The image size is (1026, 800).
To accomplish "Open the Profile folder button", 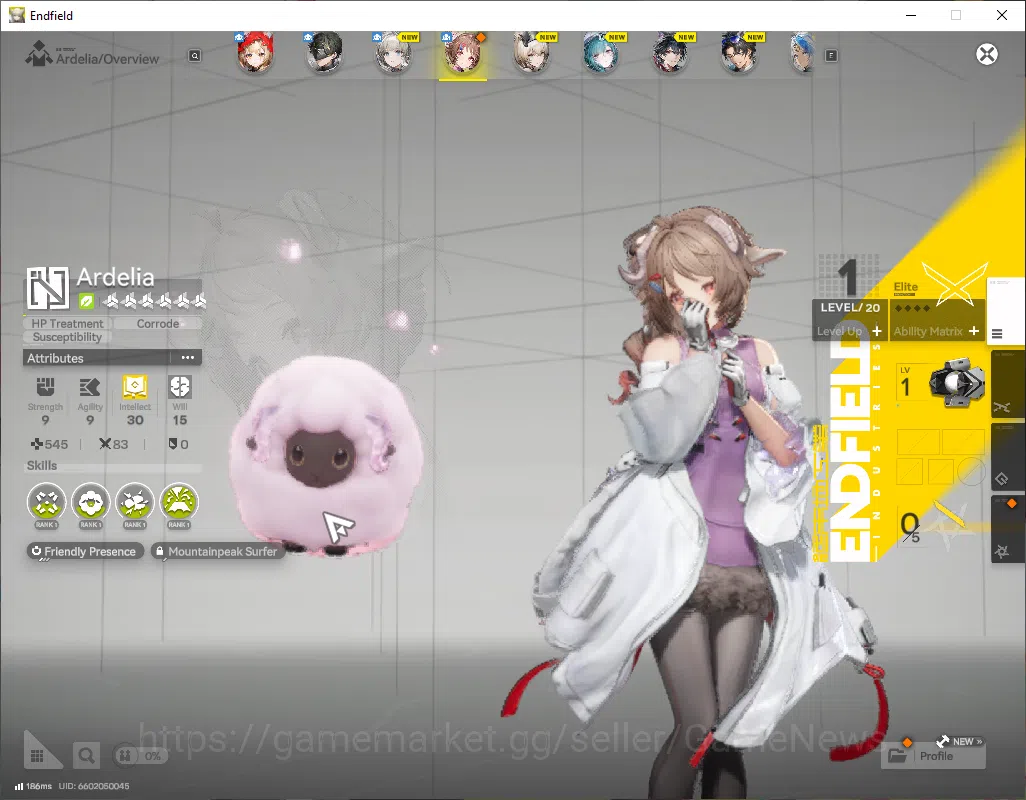I will pos(933,756).
